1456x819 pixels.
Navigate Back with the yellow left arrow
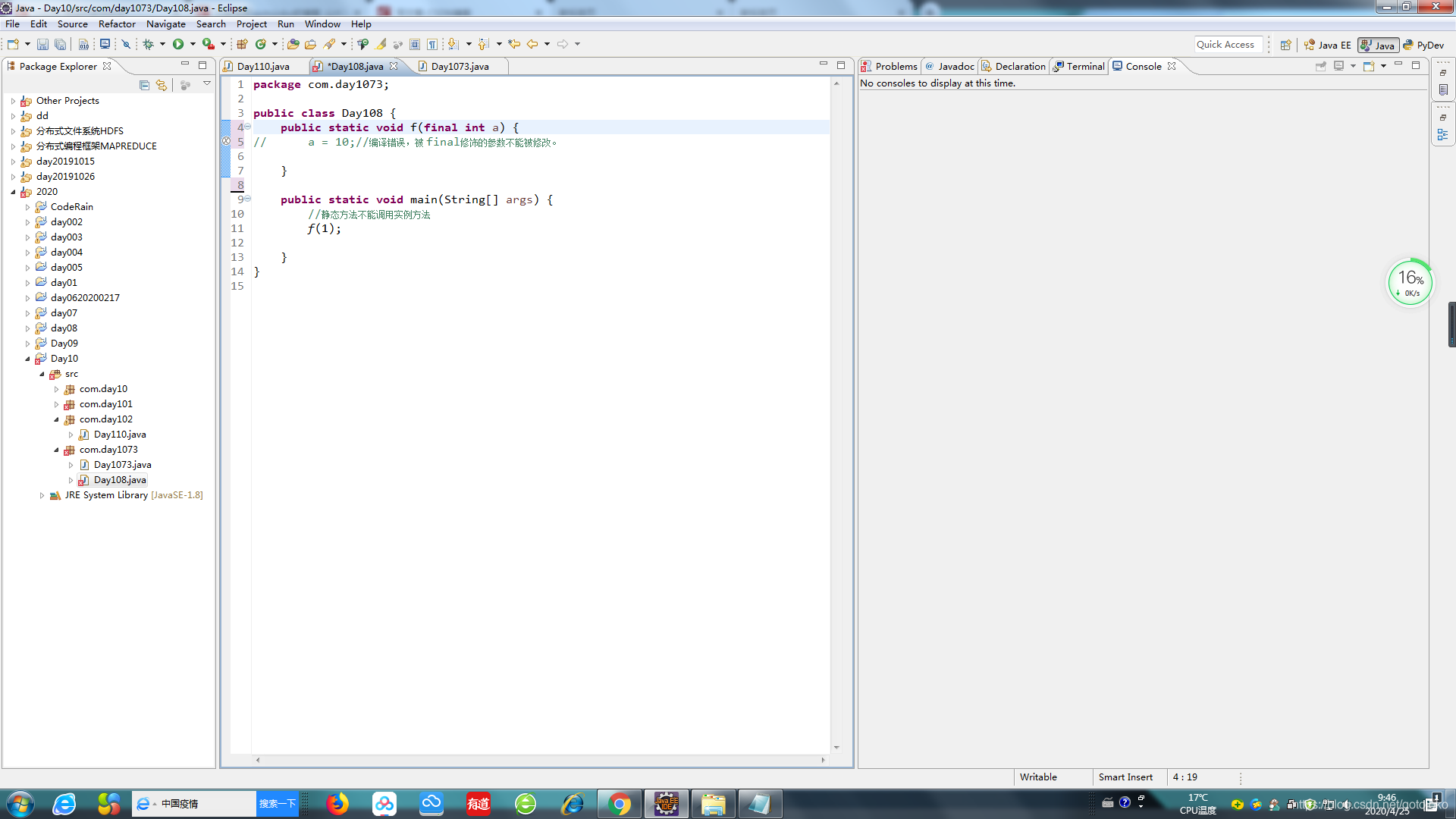click(x=532, y=44)
